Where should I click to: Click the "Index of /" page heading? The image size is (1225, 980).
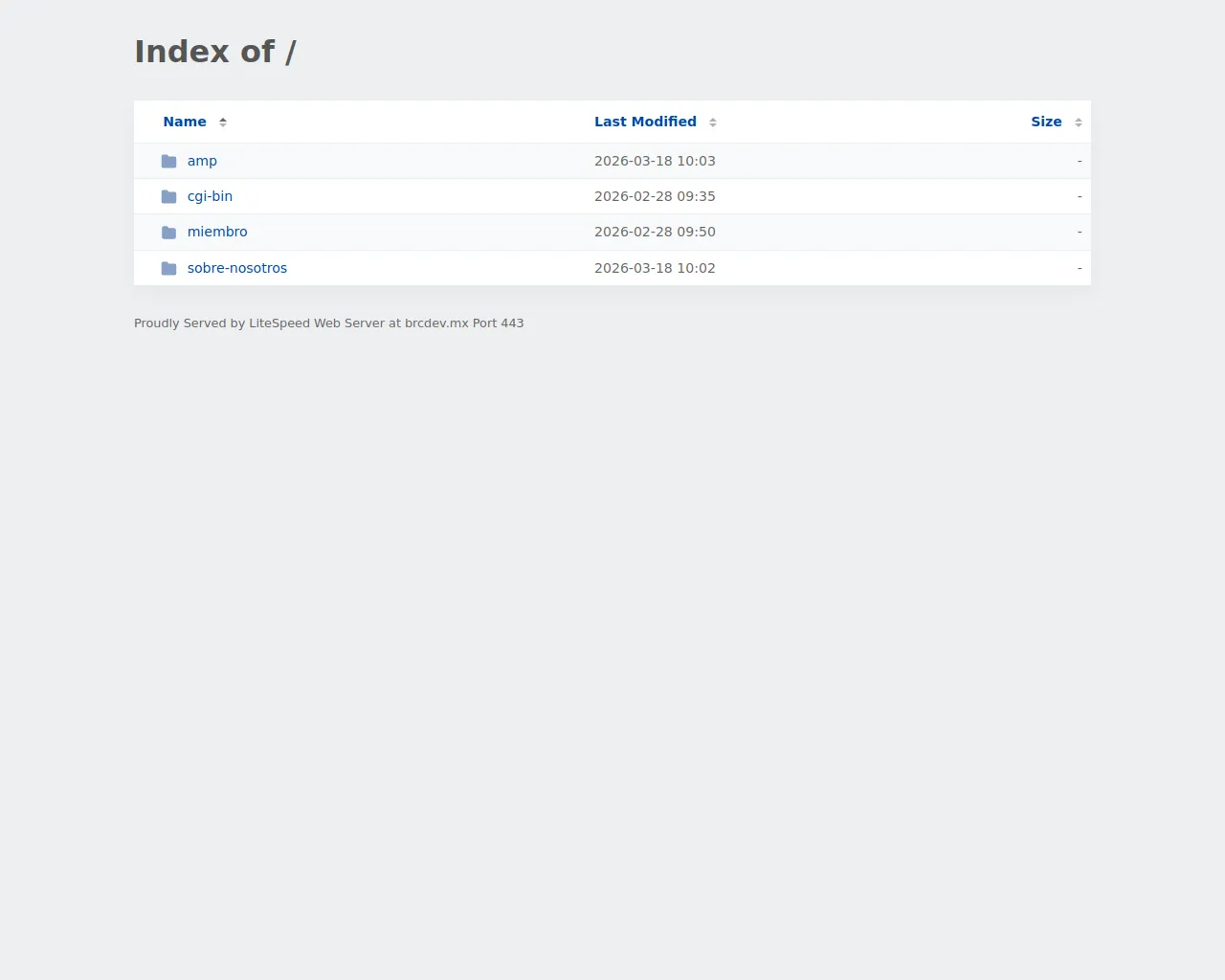(x=215, y=52)
